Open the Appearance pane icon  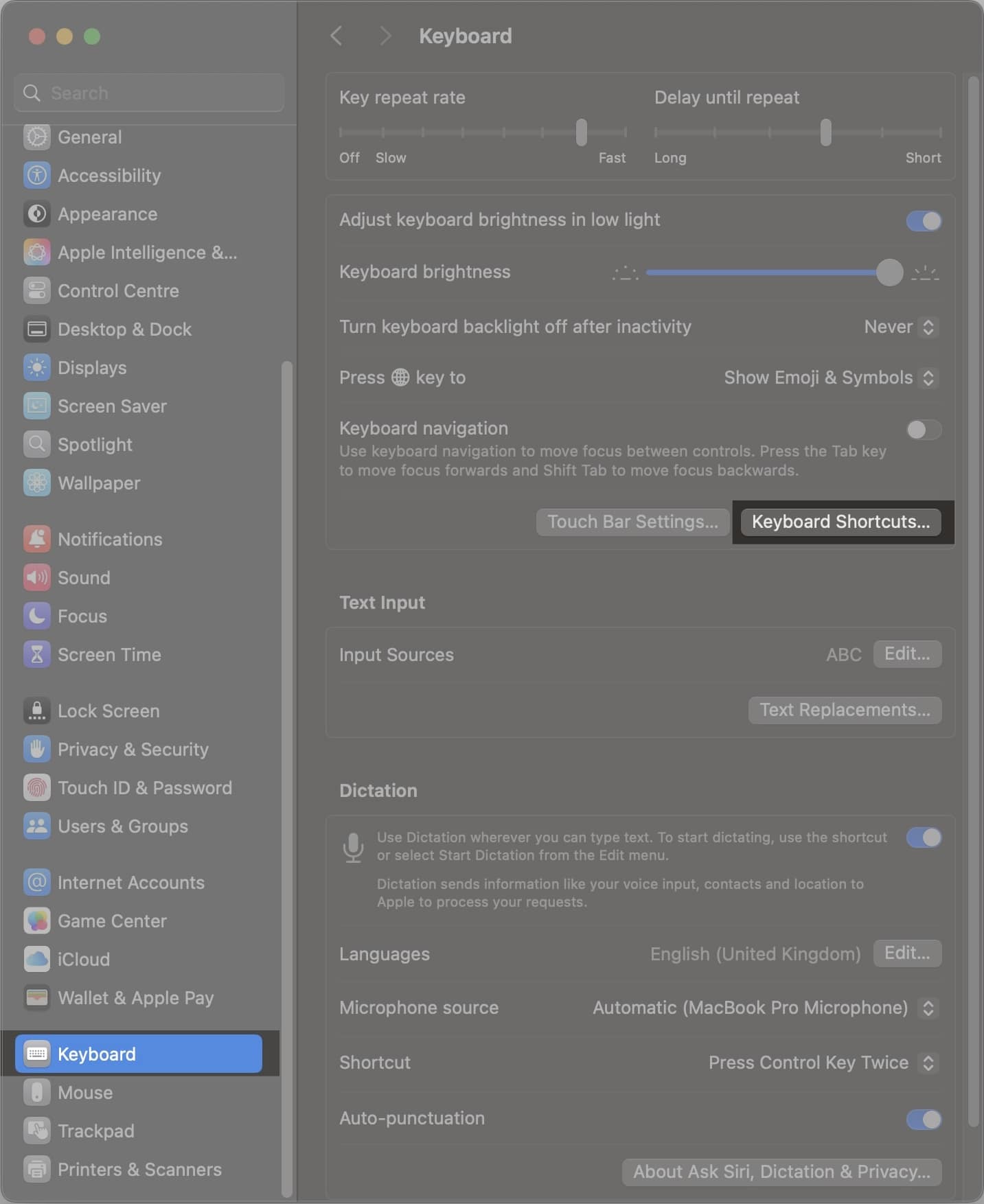click(x=37, y=214)
